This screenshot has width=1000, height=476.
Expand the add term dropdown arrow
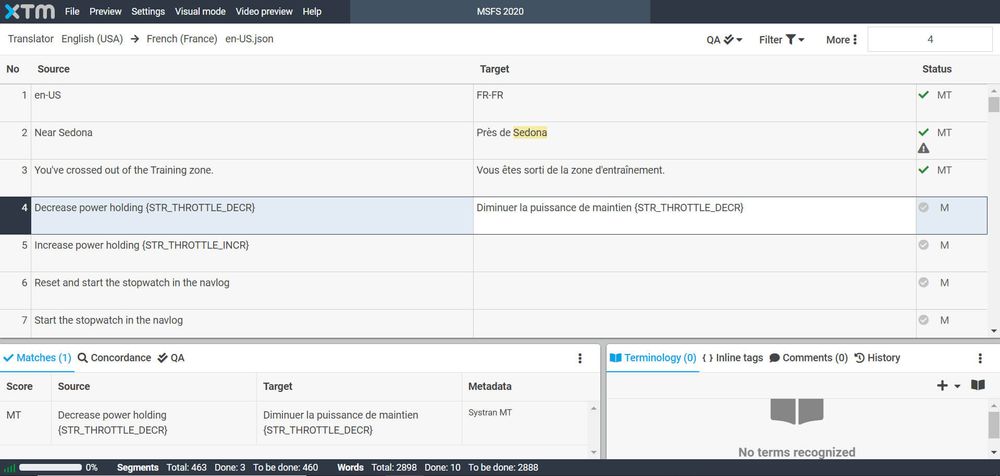[x=957, y=386]
